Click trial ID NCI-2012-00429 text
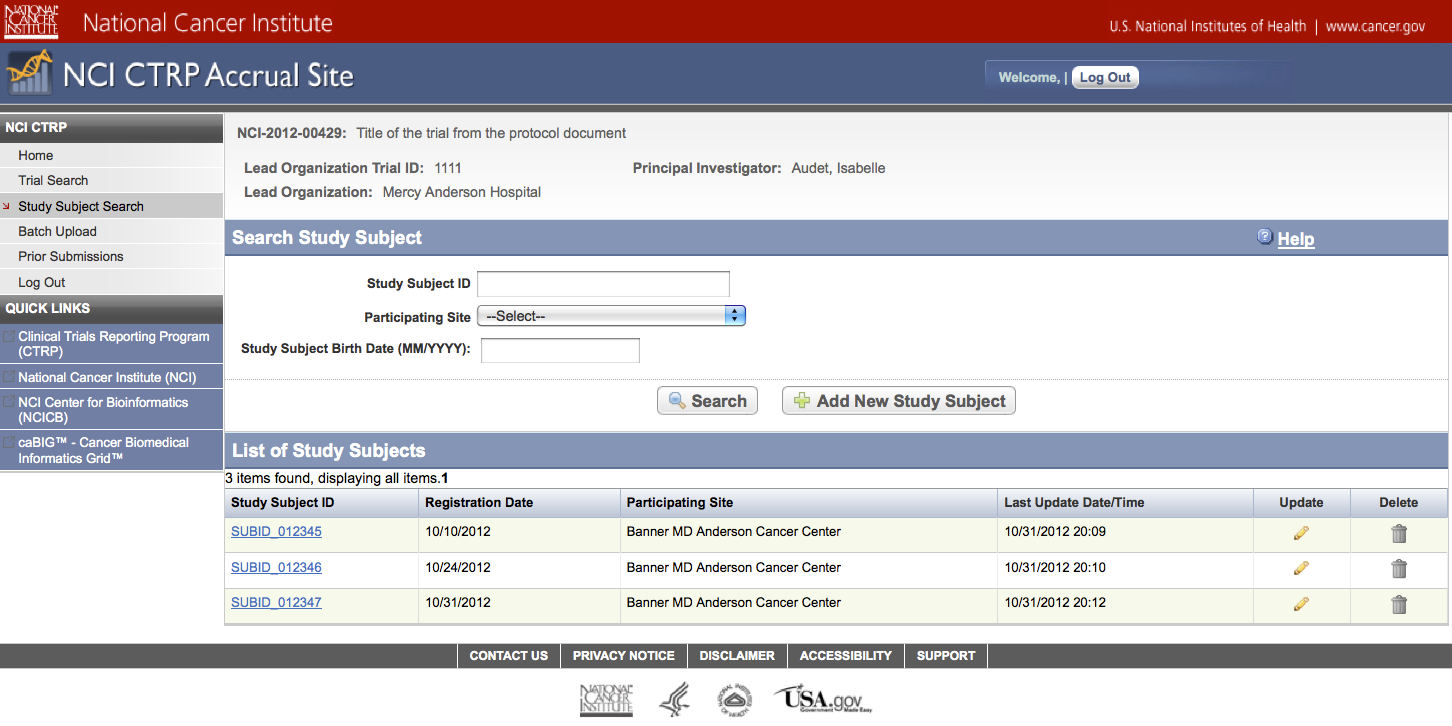This screenshot has height=726, width=1452. pos(291,133)
